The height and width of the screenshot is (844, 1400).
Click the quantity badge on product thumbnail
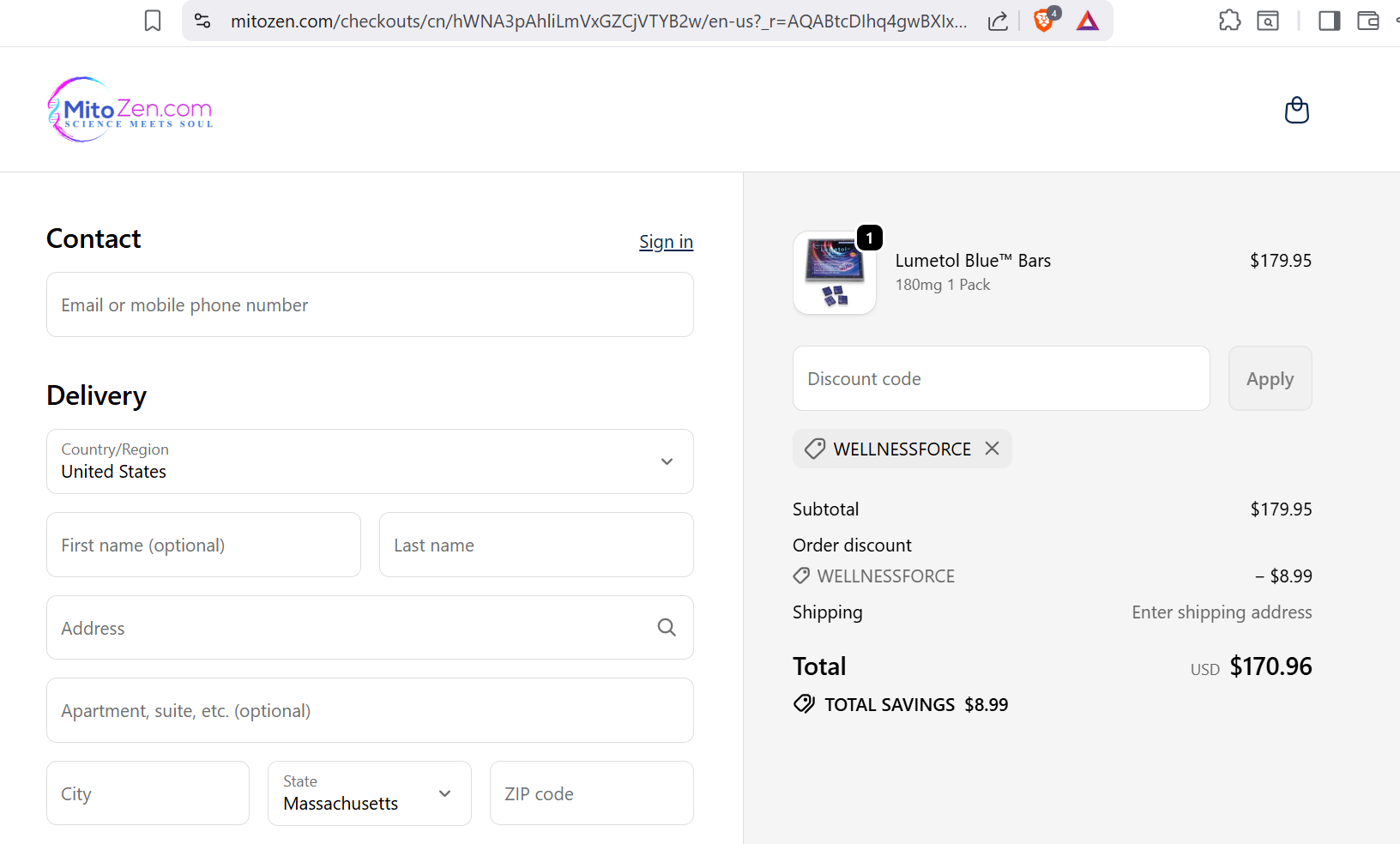click(x=869, y=238)
